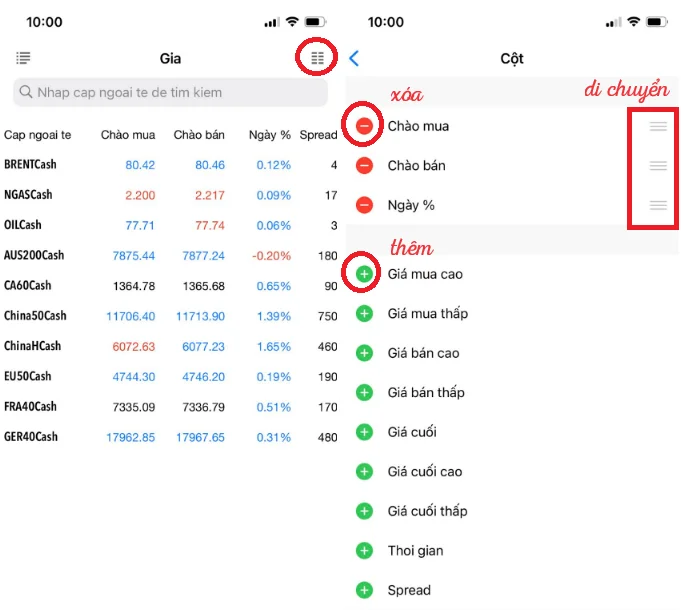Tap China50Cash spread value 750

[x=327, y=316]
